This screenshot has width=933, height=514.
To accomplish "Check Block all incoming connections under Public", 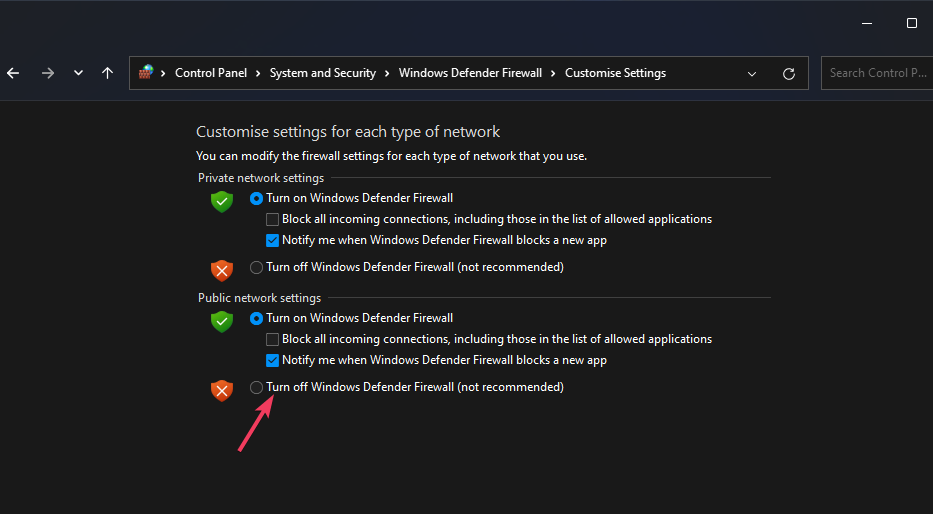I will [273, 340].
